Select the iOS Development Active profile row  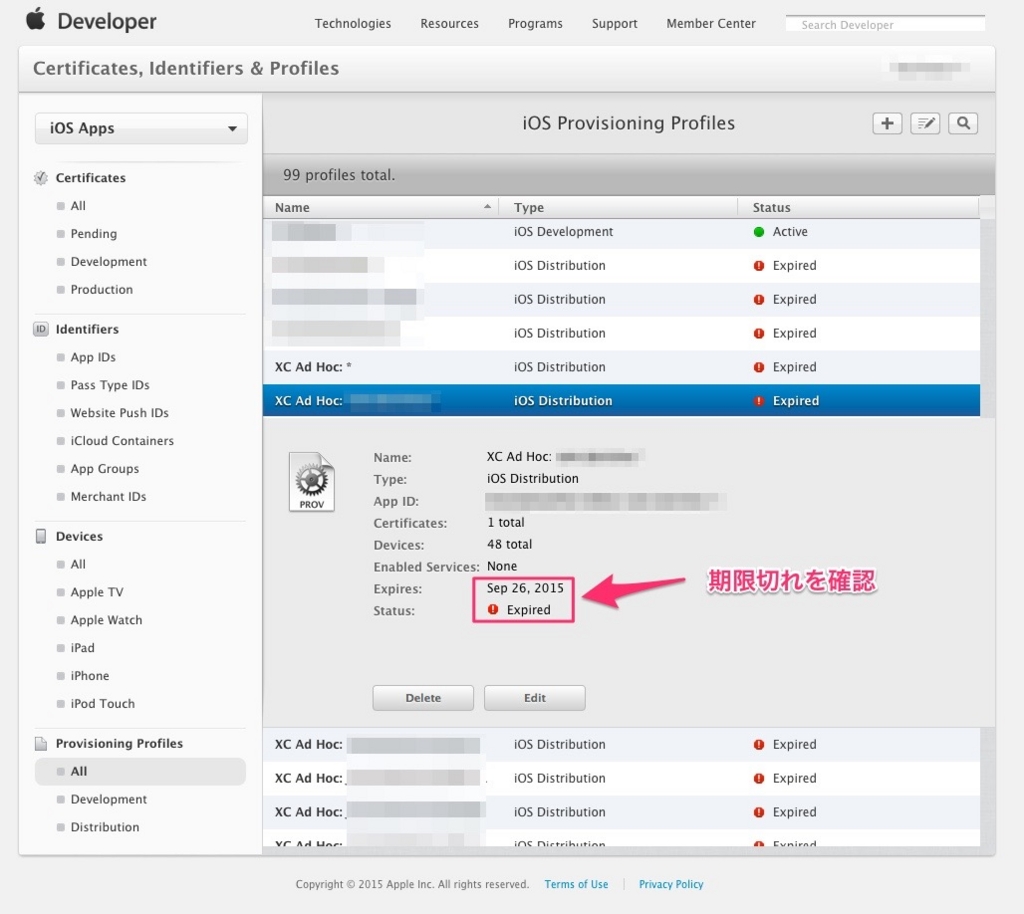(621, 232)
